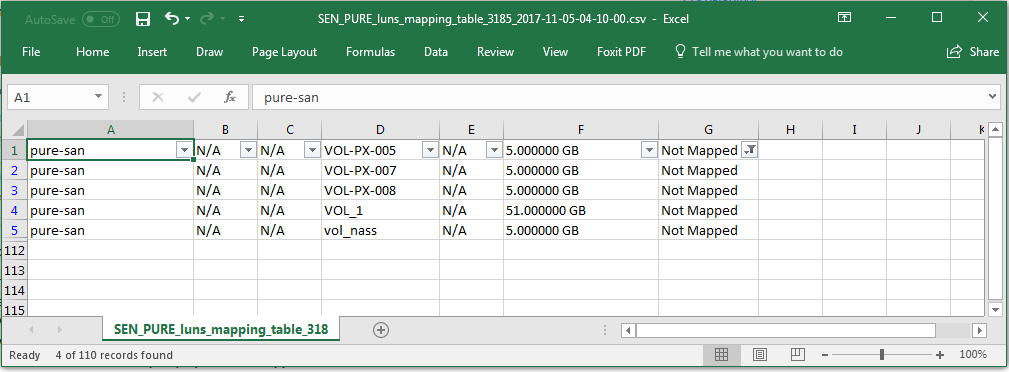This screenshot has height=372, width=1009.
Task: Click zoom out minus button
Action: coord(825,355)
